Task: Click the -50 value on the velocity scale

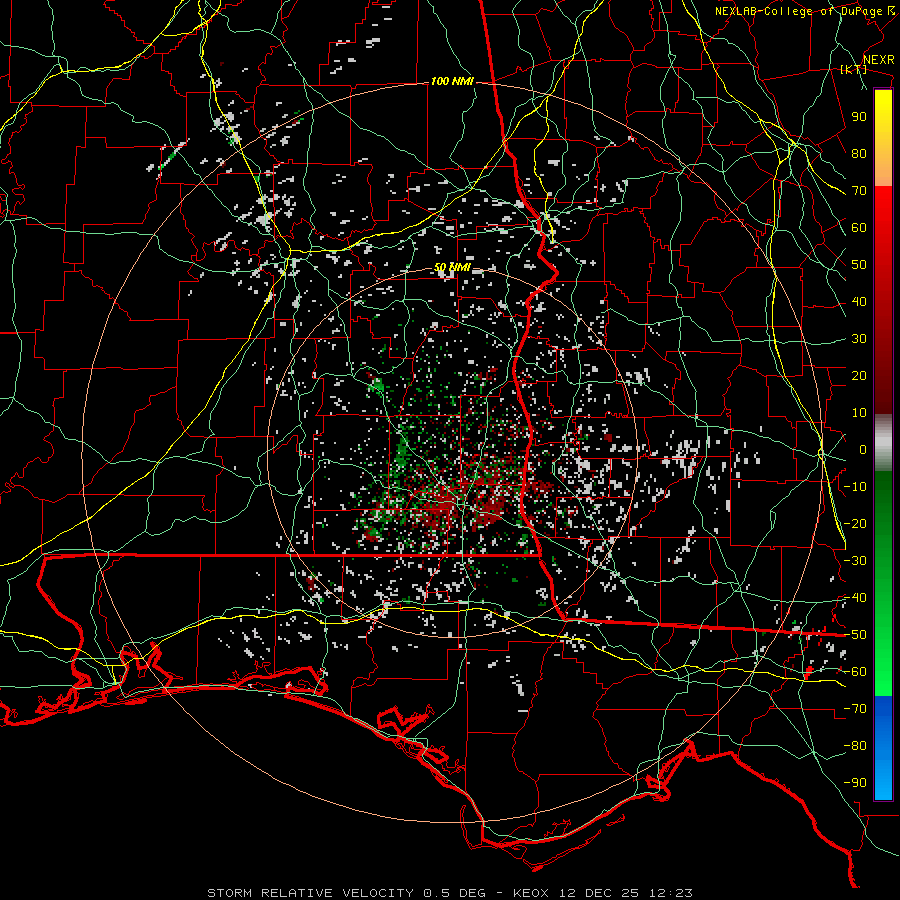Action: coord(855,635)
